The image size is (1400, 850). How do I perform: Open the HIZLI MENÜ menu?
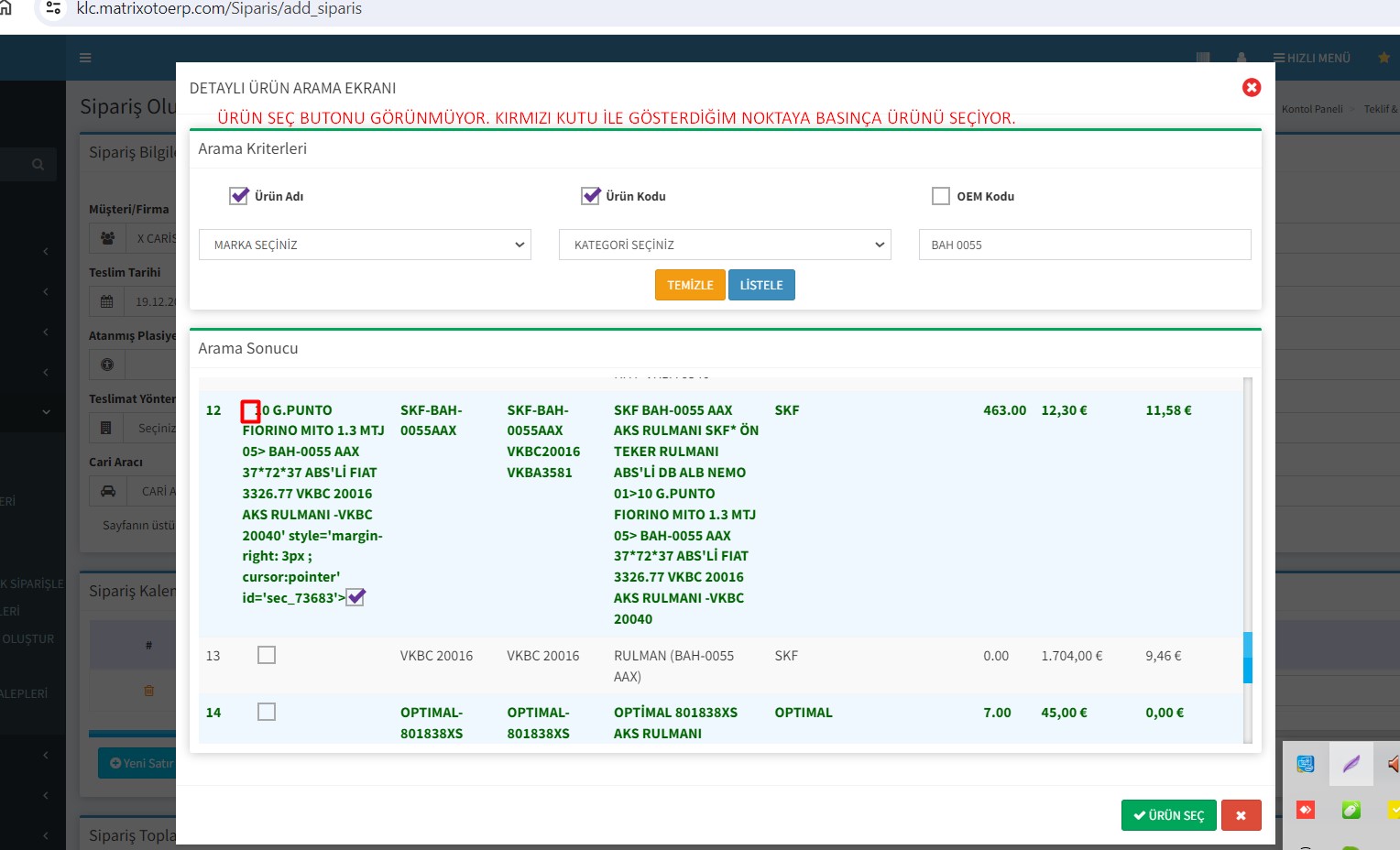click(1311, 58)
